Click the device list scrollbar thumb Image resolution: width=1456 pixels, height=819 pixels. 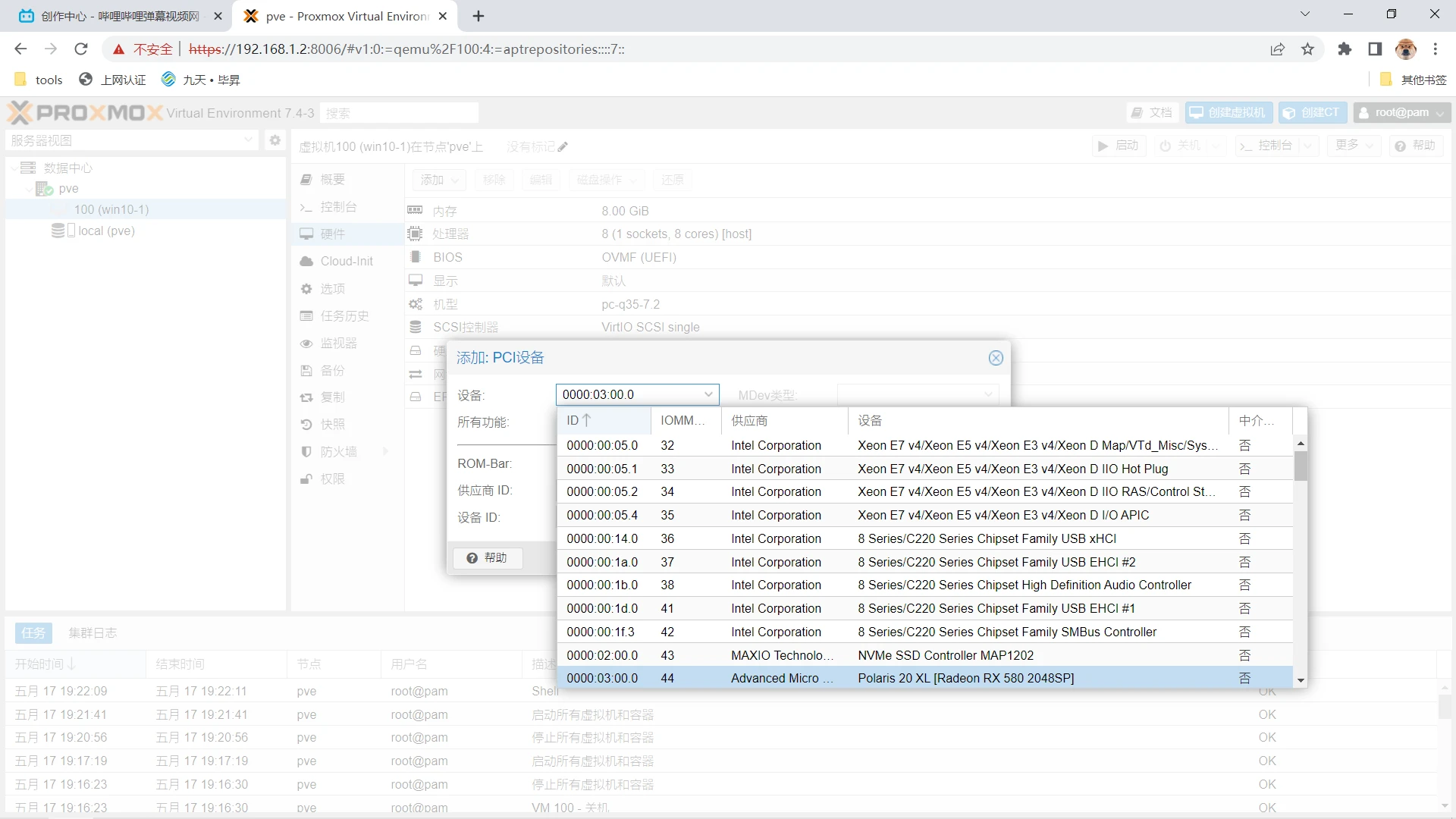point(1301,466)
